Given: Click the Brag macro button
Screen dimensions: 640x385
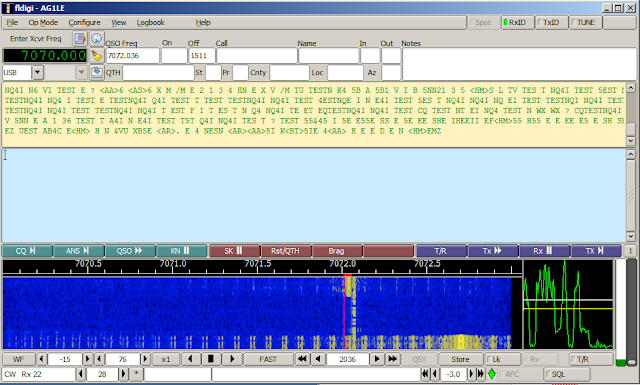Looking at the screenshot, I should [337, 251].
